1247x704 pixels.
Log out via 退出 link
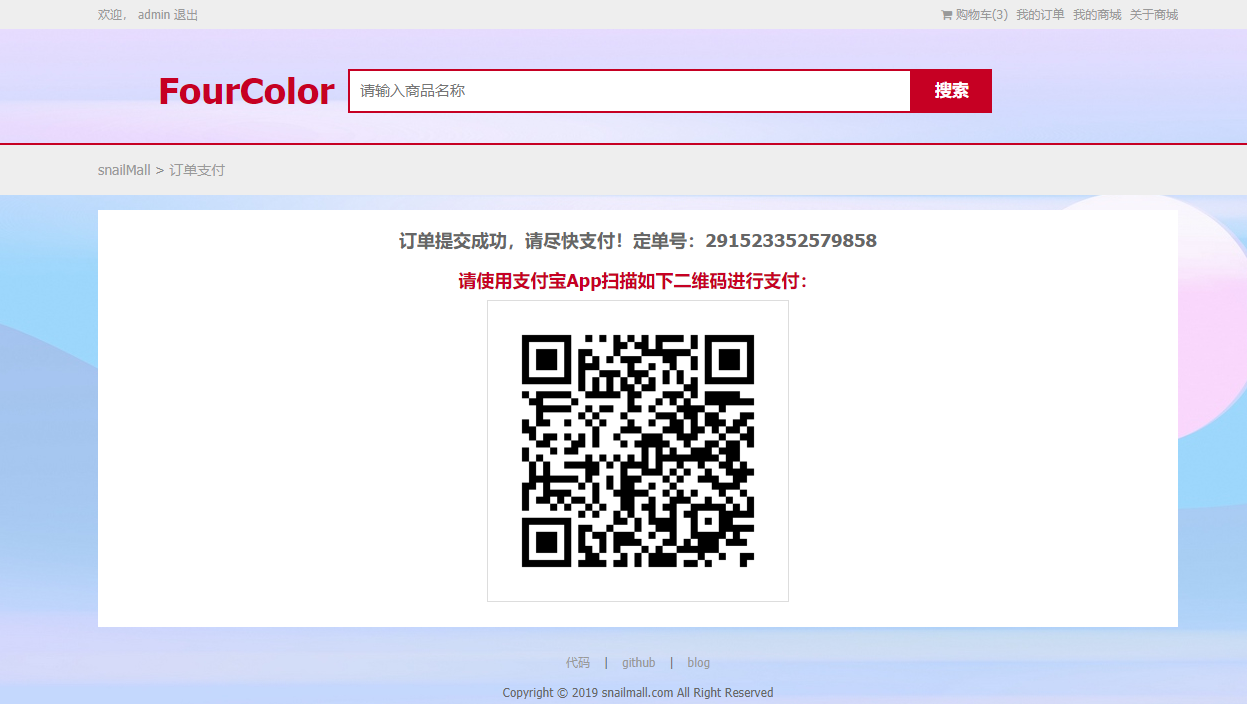coord(186,15)
